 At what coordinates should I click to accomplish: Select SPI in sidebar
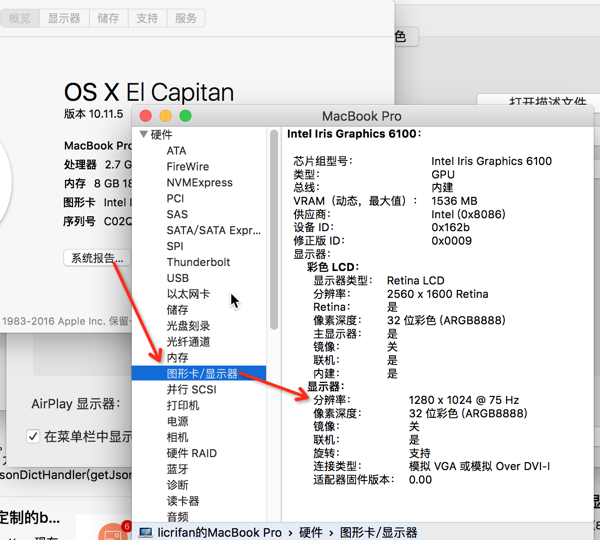click(175, 246)
